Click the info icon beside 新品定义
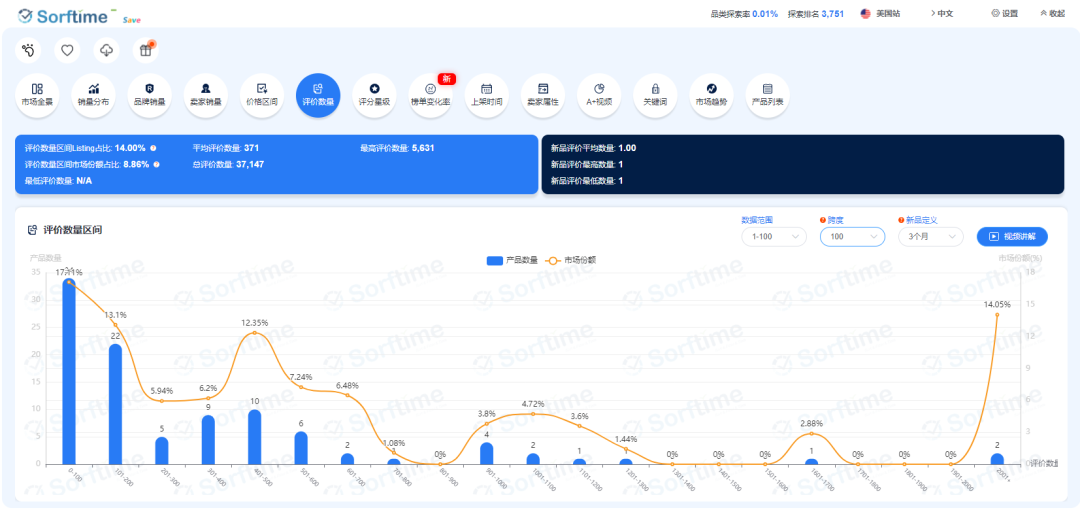Screen dimensions: 1080x510 pyautogui.click(x=901, y=220)
